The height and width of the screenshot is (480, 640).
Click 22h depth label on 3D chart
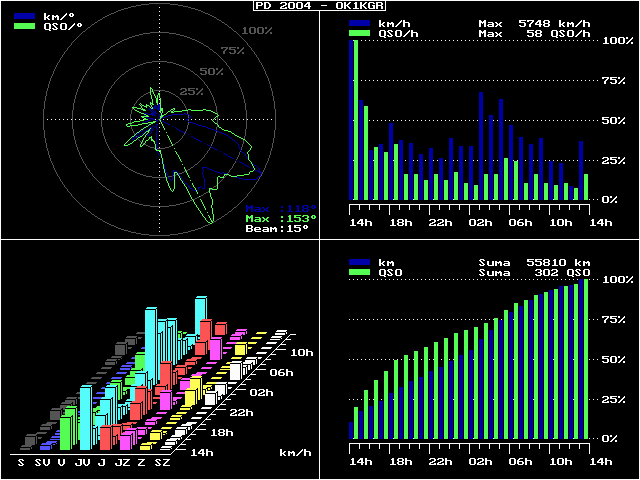tap(241, 413)
